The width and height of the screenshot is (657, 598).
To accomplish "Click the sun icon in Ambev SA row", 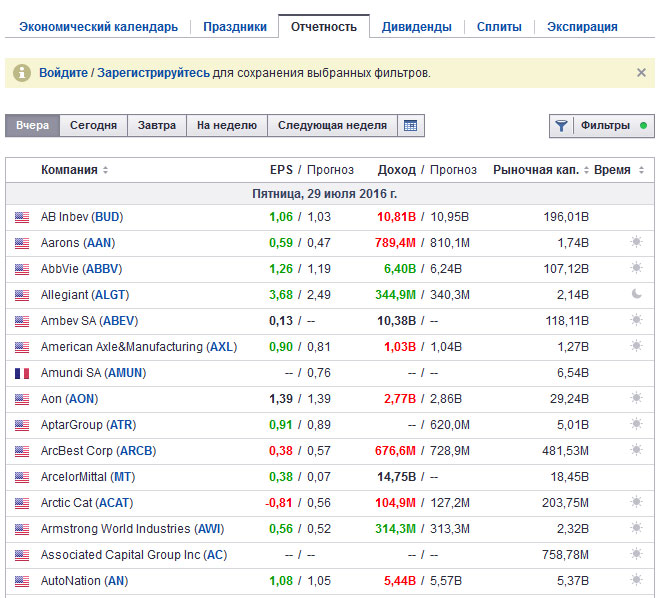I will [636, 320].
